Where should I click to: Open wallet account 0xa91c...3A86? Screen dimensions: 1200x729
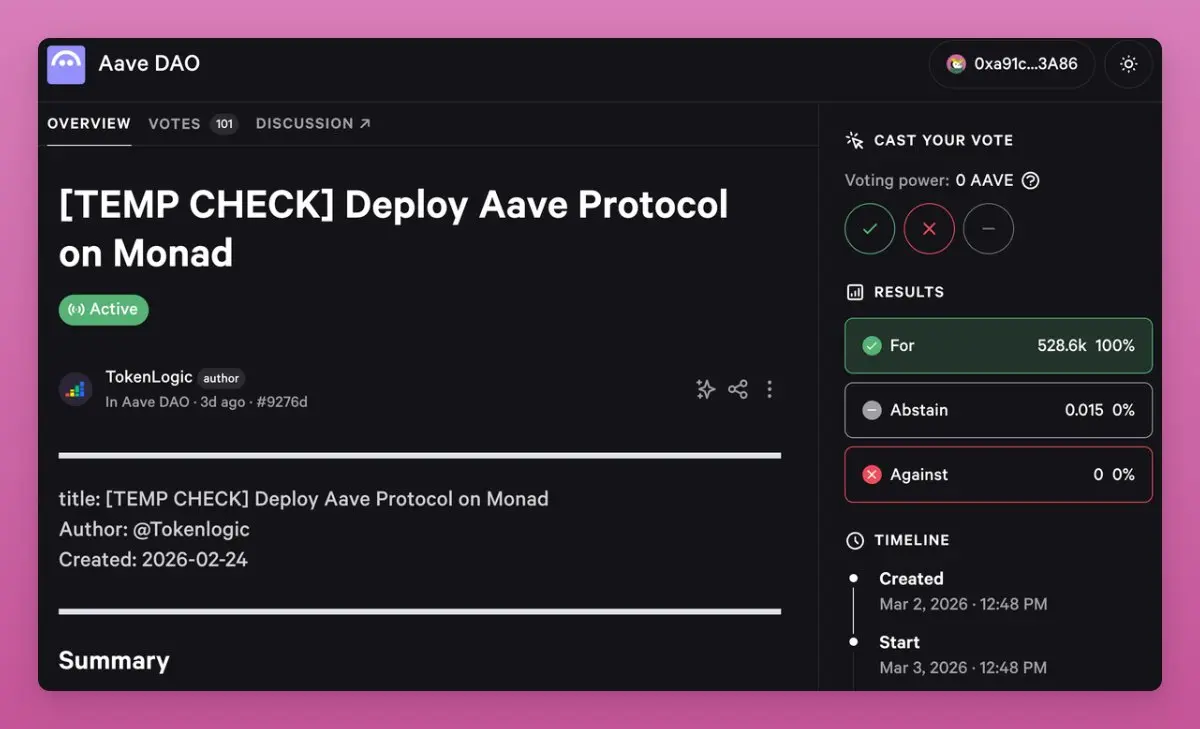click(1012, 64)
